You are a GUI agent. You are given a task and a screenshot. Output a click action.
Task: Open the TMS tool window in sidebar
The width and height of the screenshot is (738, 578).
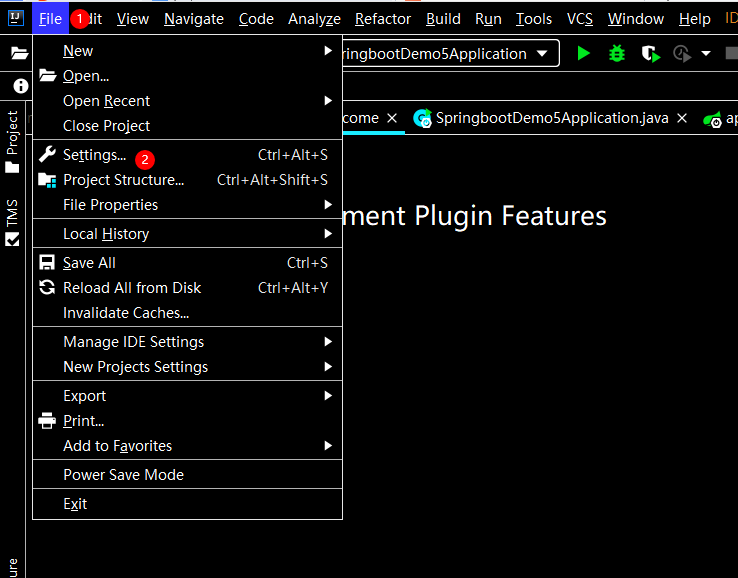click(12, 222)
